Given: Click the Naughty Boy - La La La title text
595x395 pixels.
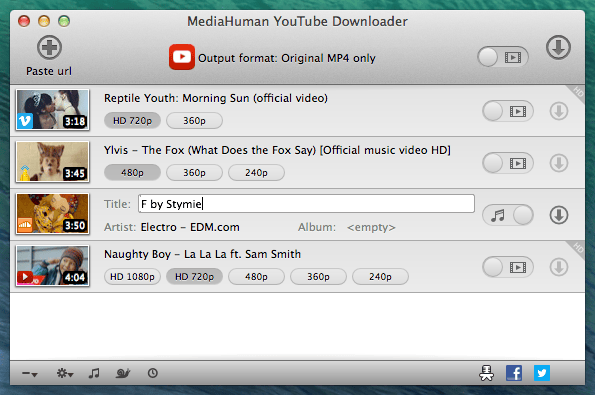Looking at the screenshot, I should (203, 254).
